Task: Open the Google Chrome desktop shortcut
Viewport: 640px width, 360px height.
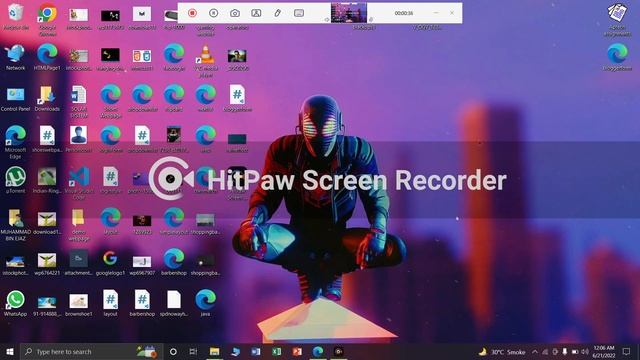Action: click(47, 19)
